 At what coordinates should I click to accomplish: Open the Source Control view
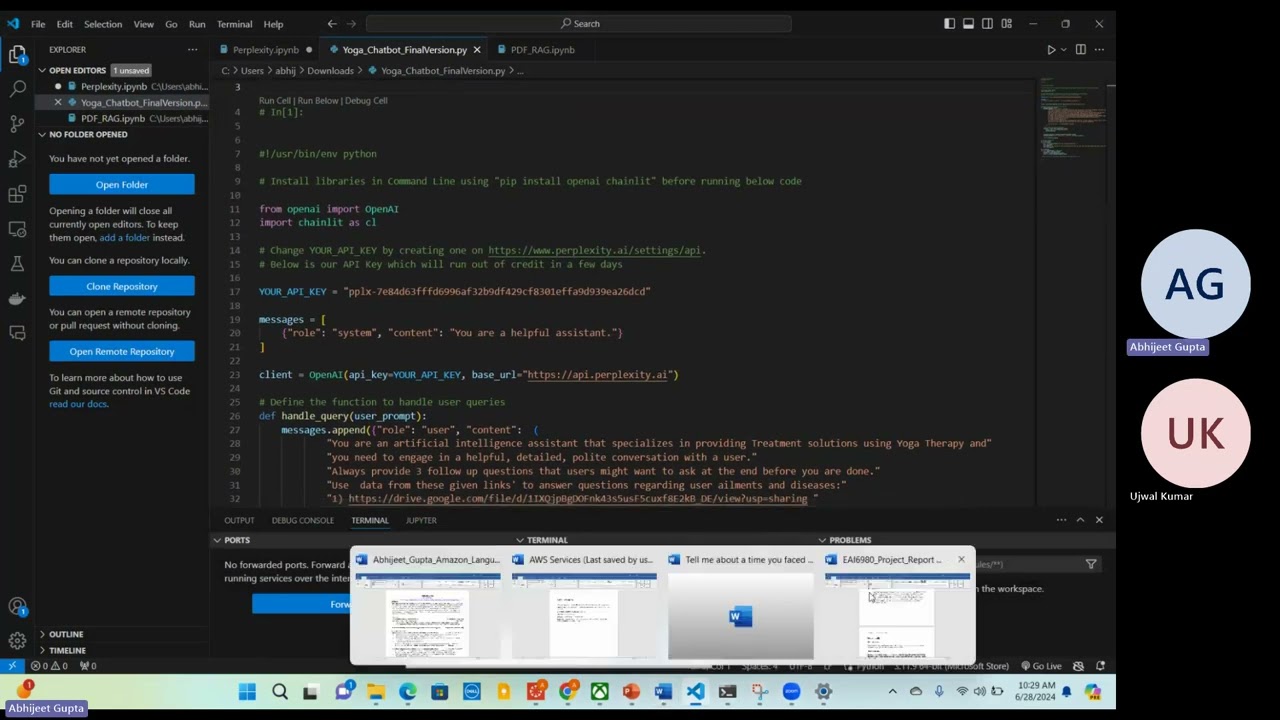(17, 124)
